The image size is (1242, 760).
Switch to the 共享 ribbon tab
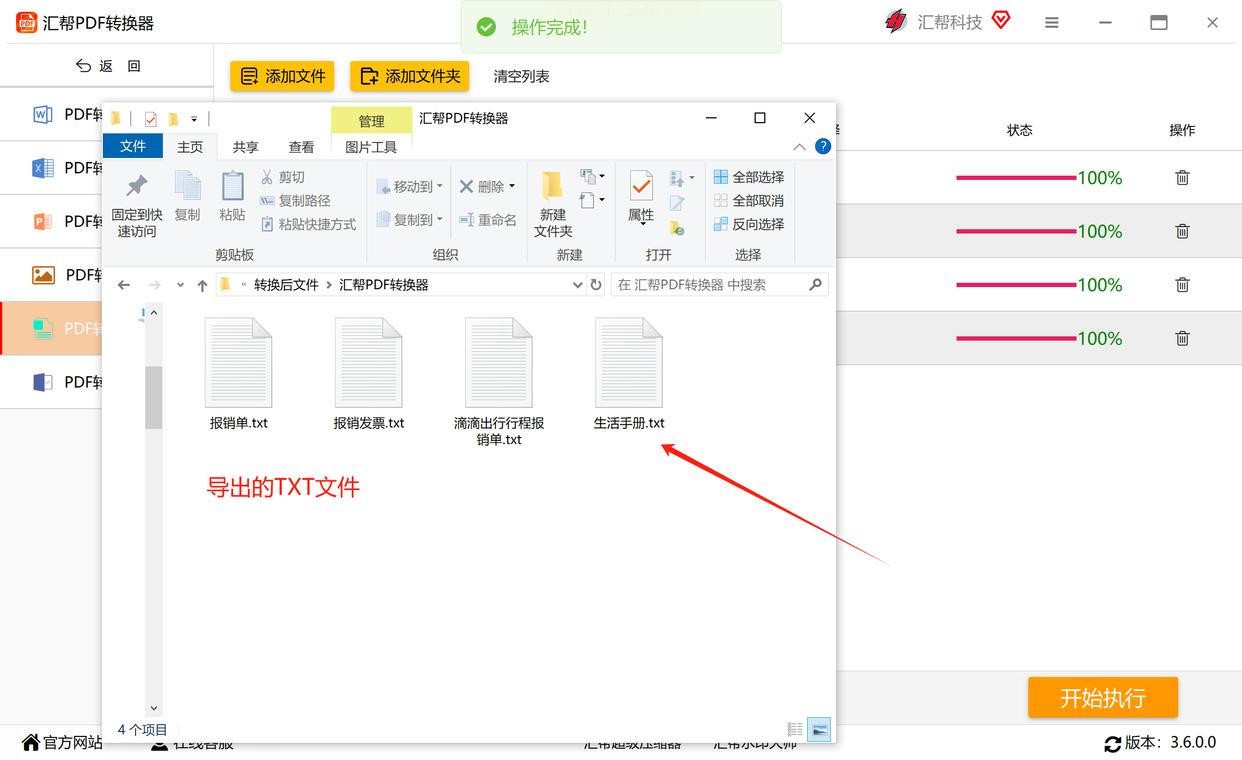246,147
